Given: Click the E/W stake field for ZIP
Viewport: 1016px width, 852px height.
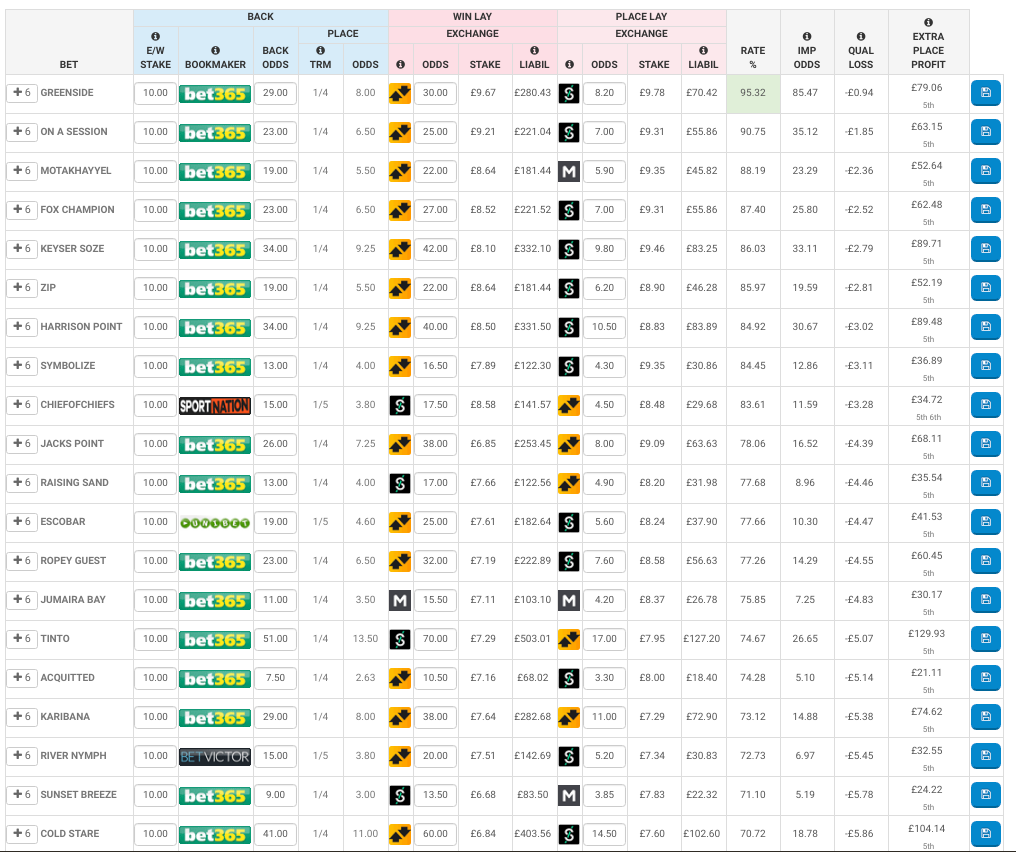Looking at the screenshot, I should 155,288.
